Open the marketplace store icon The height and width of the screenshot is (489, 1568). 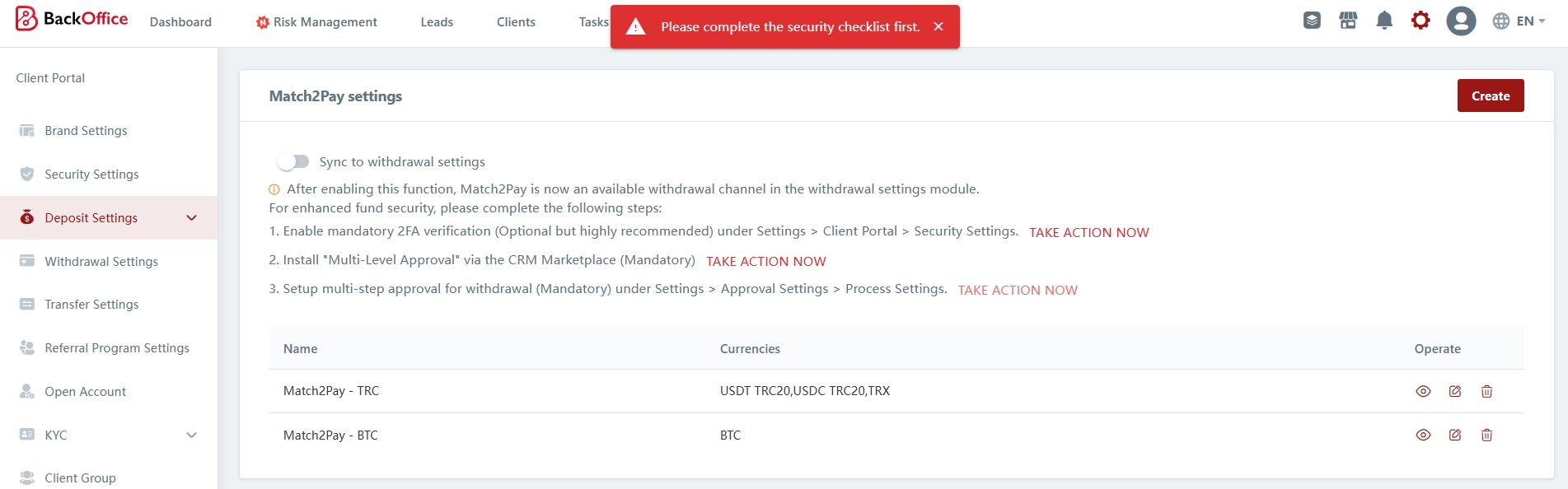tap(1348, 21)
